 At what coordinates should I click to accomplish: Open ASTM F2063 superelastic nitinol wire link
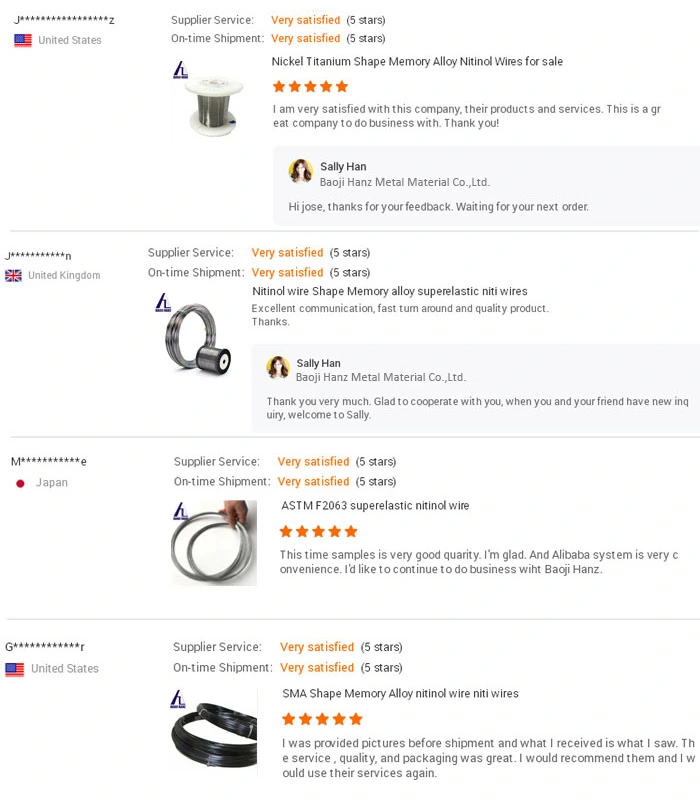click(375, 506)
